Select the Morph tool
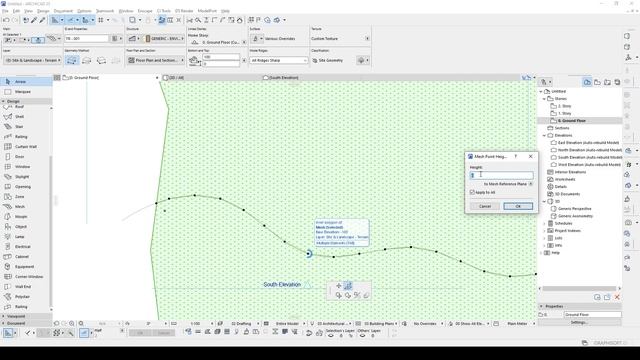The image size is (640, 360). click(26, 217)
